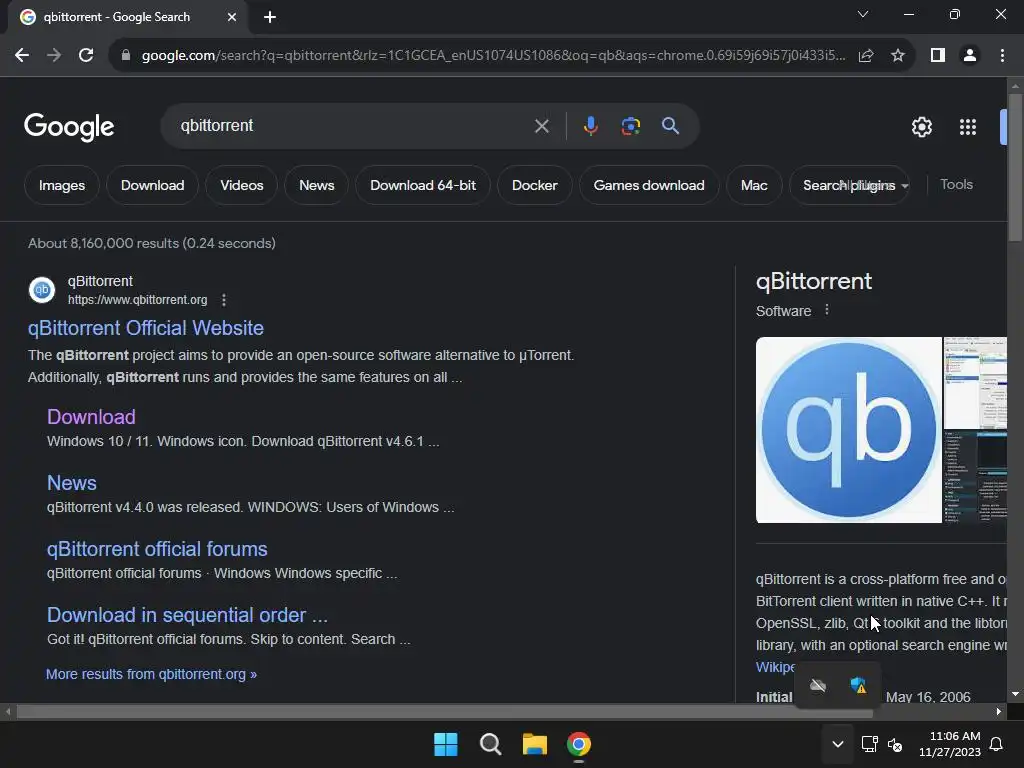
Task: Clear the search box text
Action: (541, 126)
